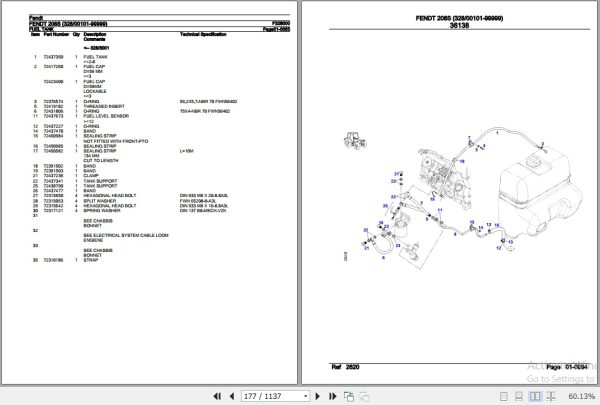The width and height of the screenshot is (600, 405).
Task: Select the STRAP entry on item 35
Action: [91, 260]
